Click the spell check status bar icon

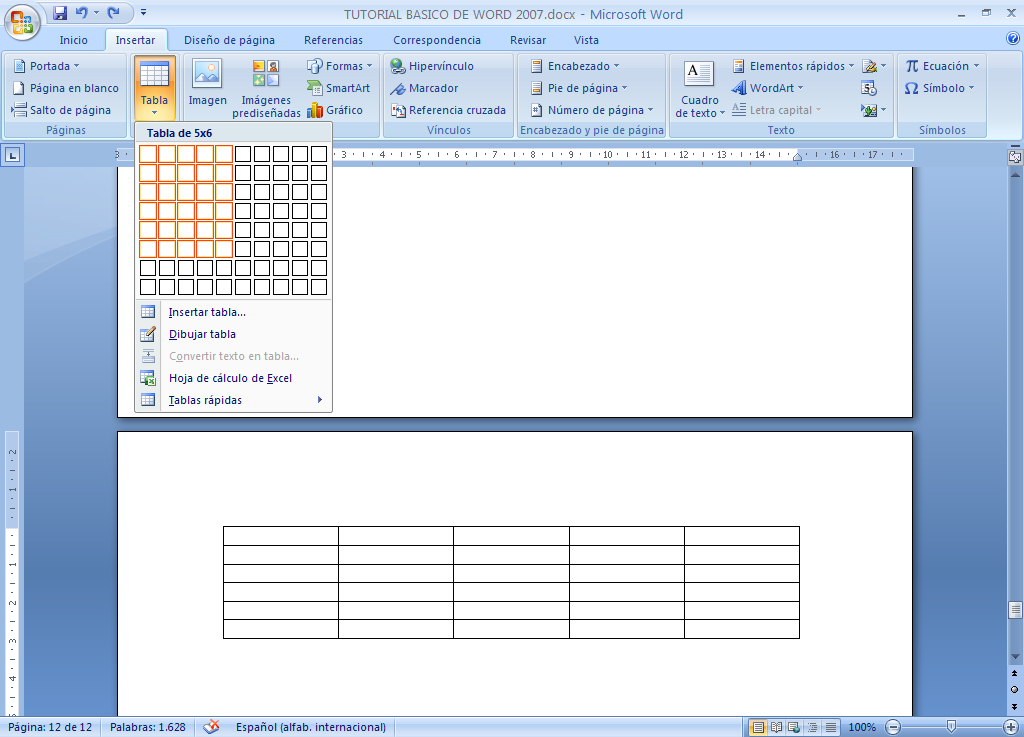pos(210,727)
